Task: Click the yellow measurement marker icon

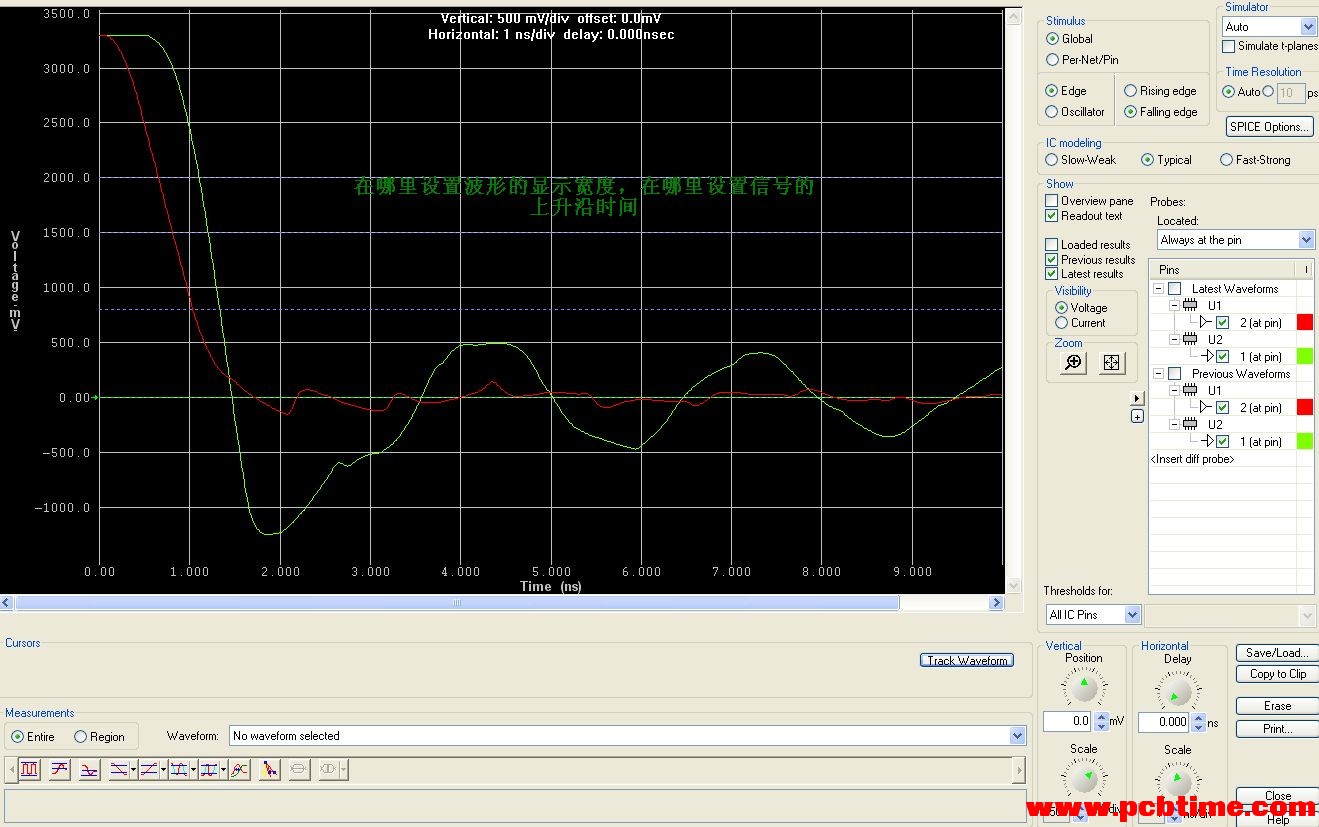Action: (x=269, y=769)
